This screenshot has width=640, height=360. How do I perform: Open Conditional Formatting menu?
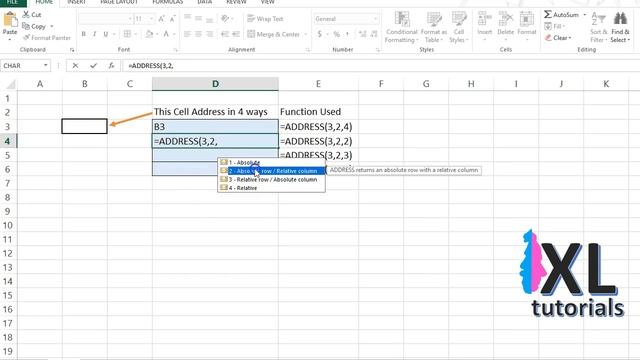pos(402,27)
